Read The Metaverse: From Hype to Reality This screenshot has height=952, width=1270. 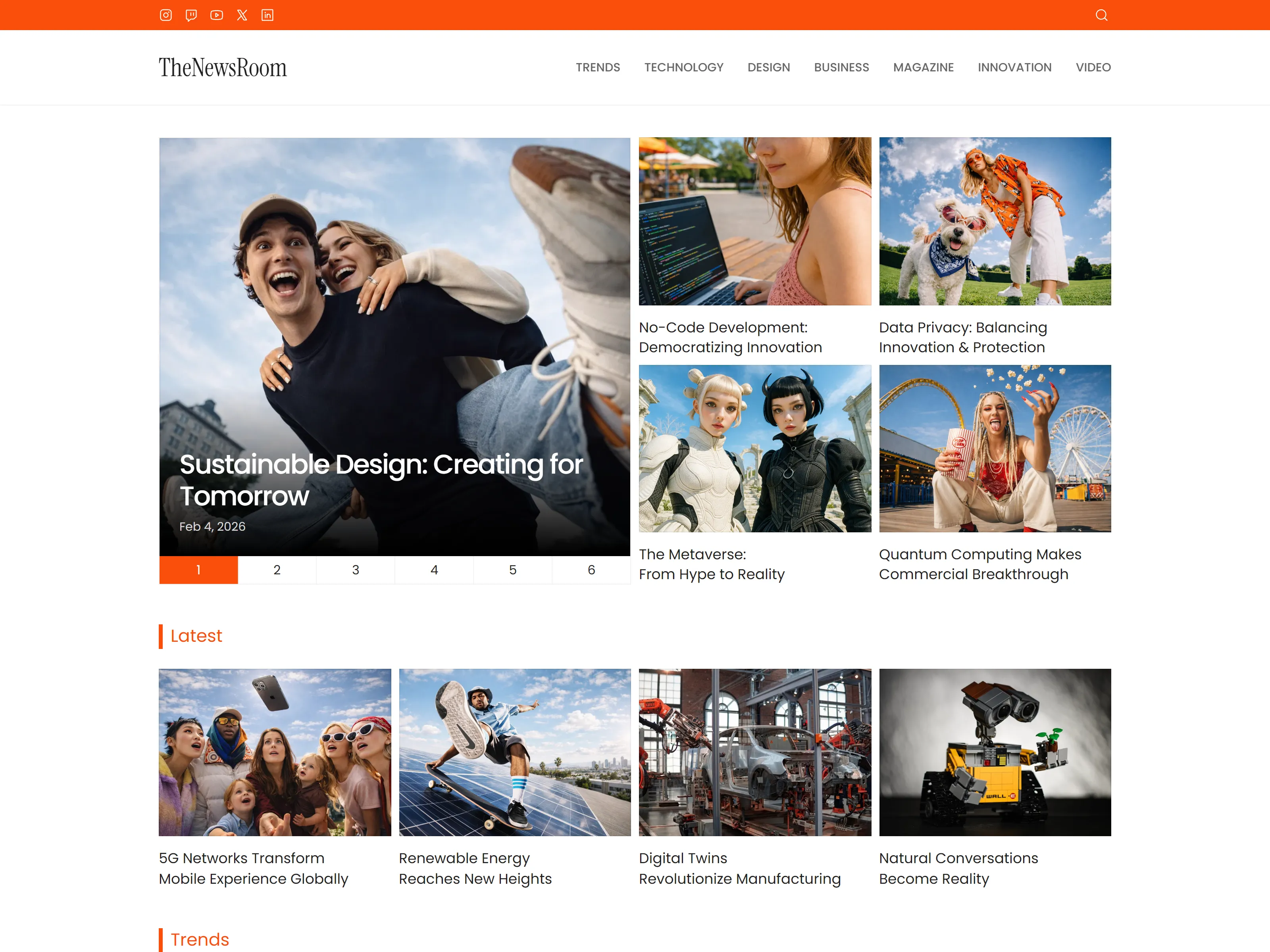[712, 564]
